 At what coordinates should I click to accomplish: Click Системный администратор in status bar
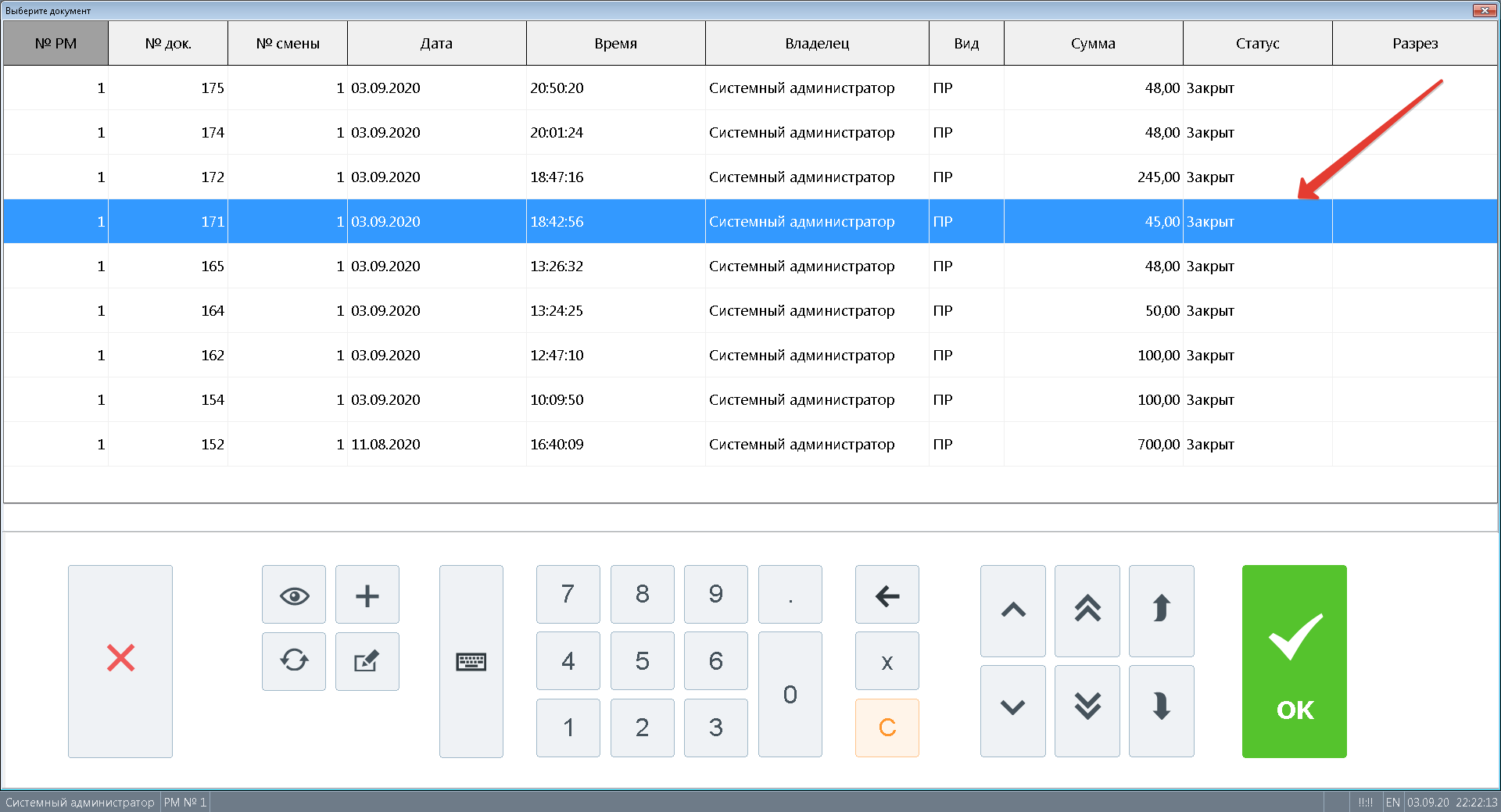80,802
